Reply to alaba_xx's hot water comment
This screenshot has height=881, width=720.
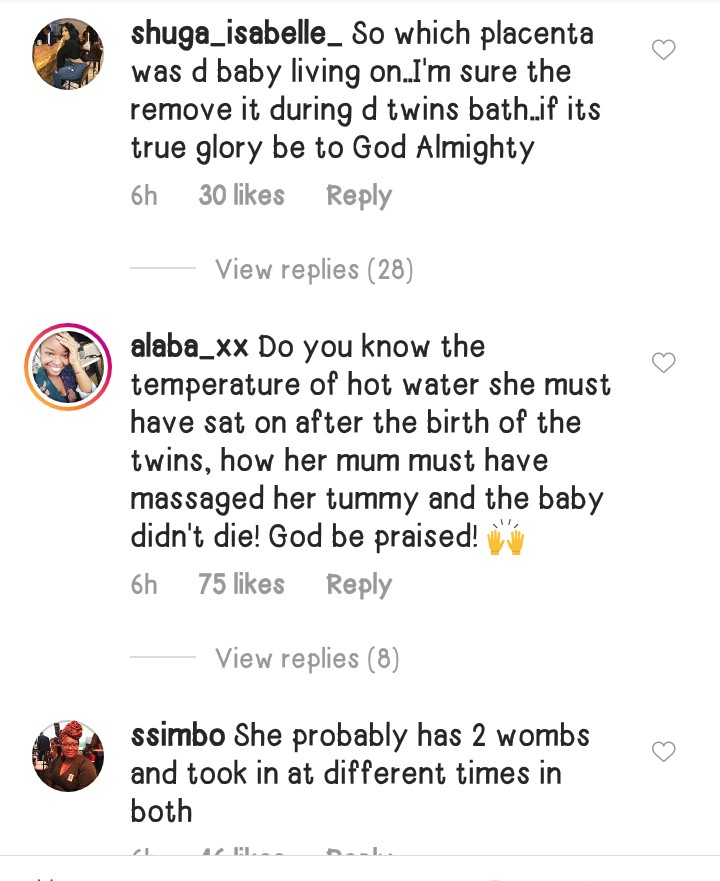358,585
